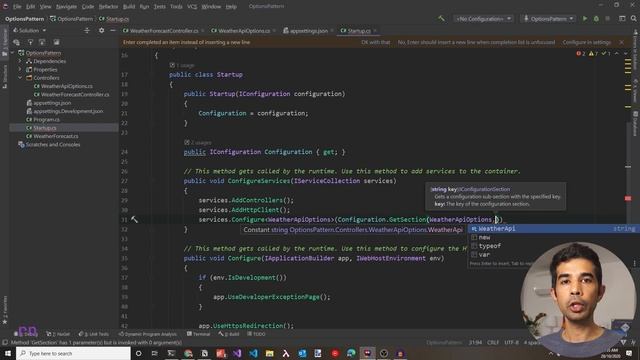Click the VS Code taskbar icon

253,353
